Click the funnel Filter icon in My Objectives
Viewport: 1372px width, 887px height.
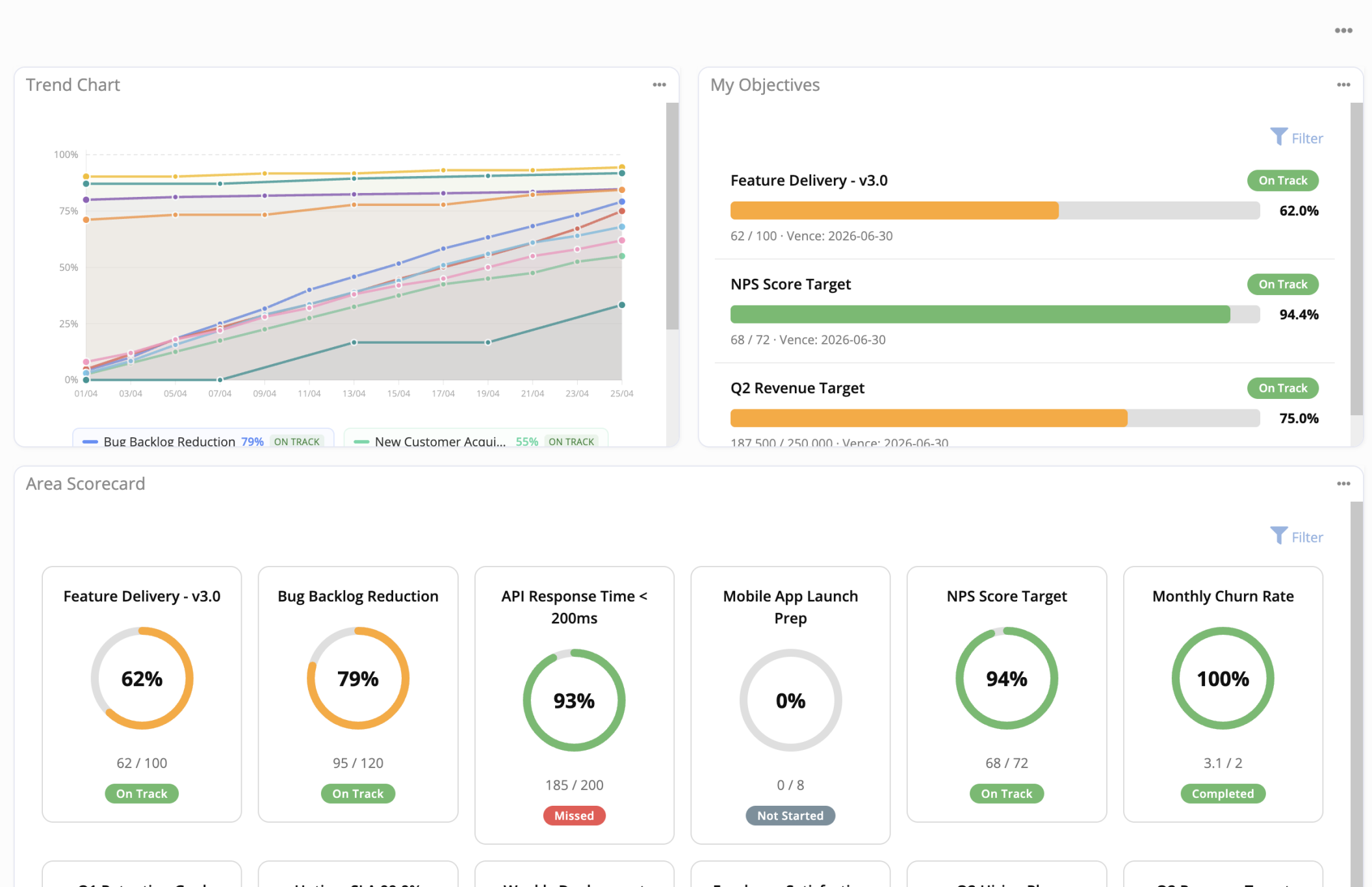(1278, 137)
